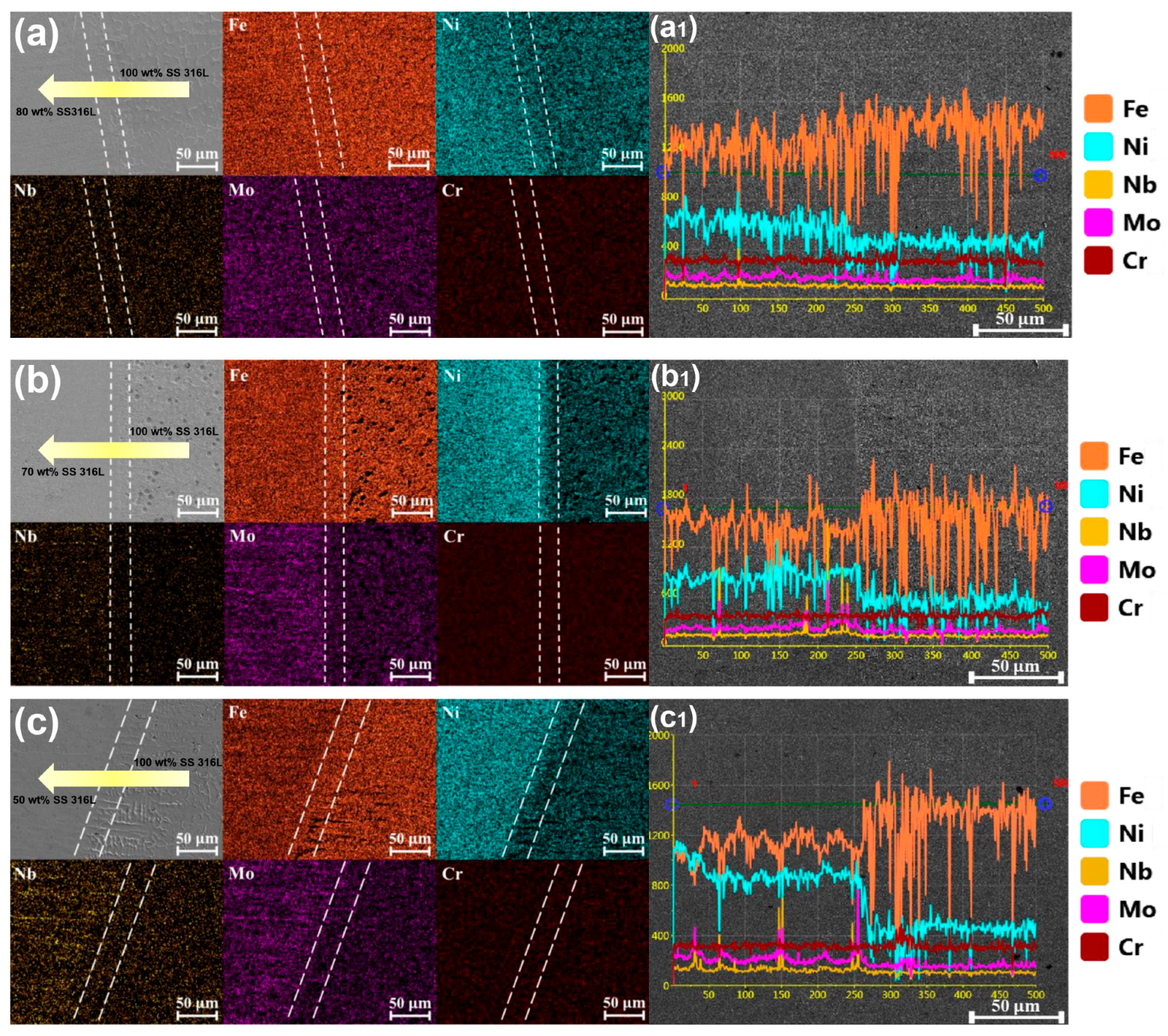Click the magenta Mo legend swatch beside (c1)
The image size is (1168, 1036).
1094,909
